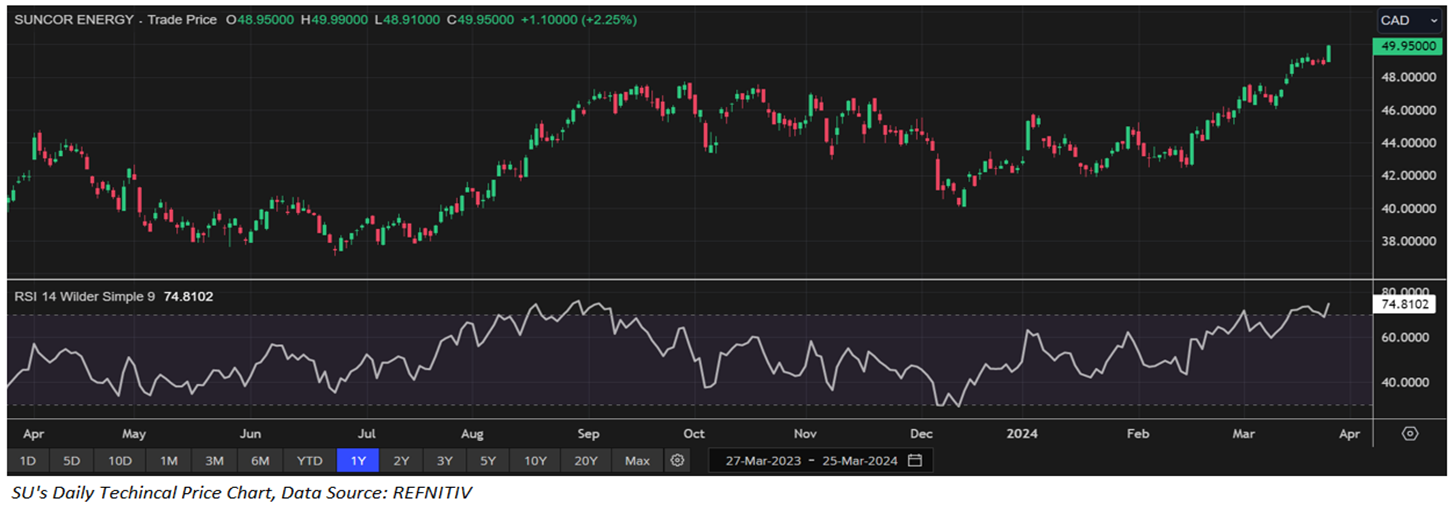
Task: Click the Sep label on time axis
Action: tap(588, 435)
